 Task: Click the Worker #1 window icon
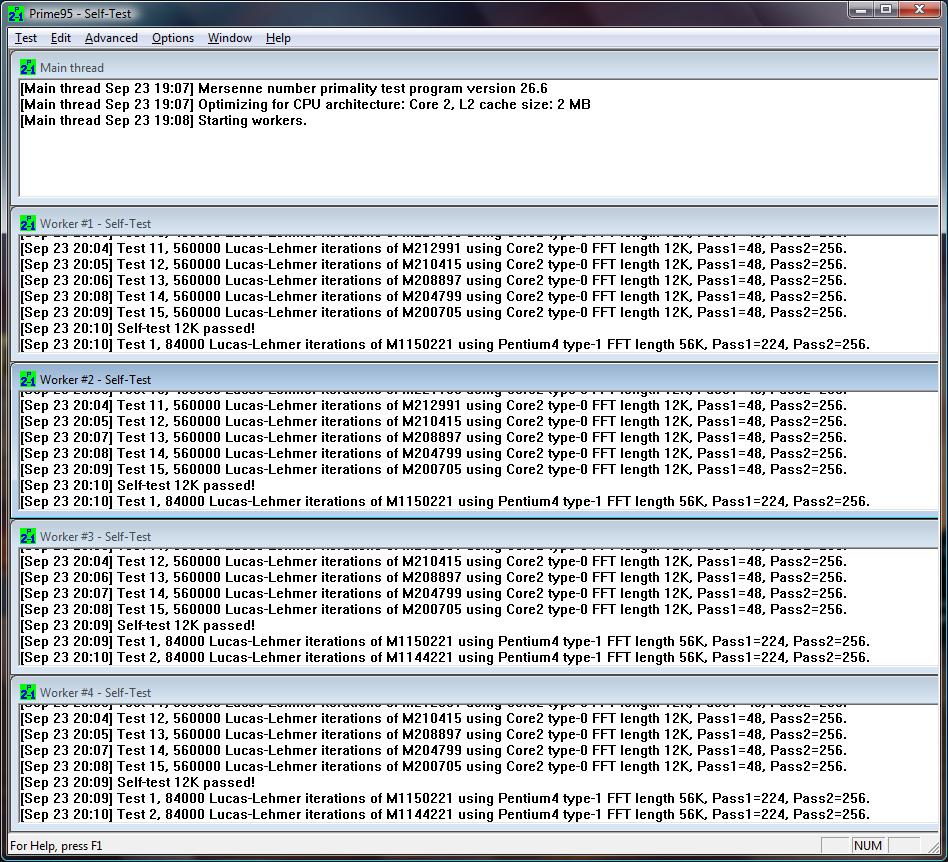pos(28,223)
